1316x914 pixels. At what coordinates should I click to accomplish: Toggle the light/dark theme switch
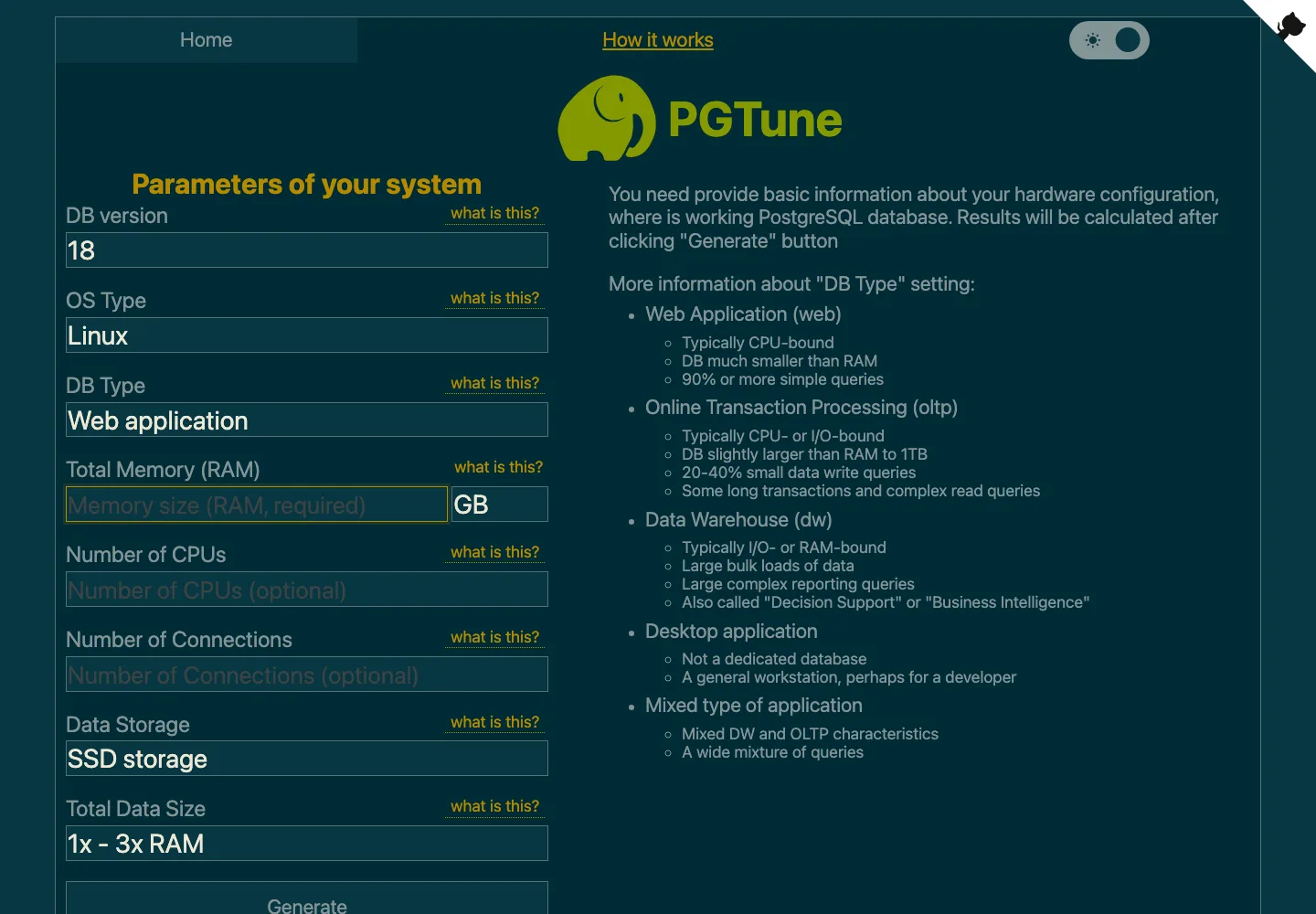pos(1109,40)
